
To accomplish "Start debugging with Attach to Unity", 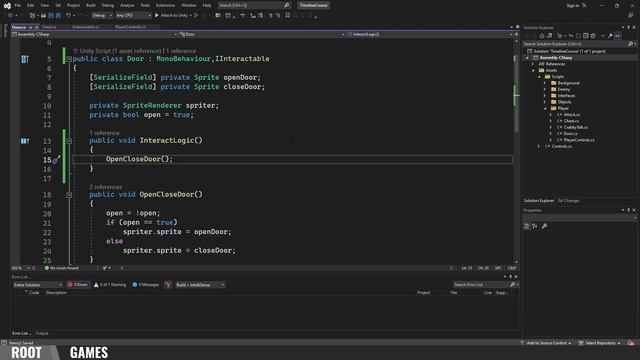I will pyautogui.click(x=171, y=16).
